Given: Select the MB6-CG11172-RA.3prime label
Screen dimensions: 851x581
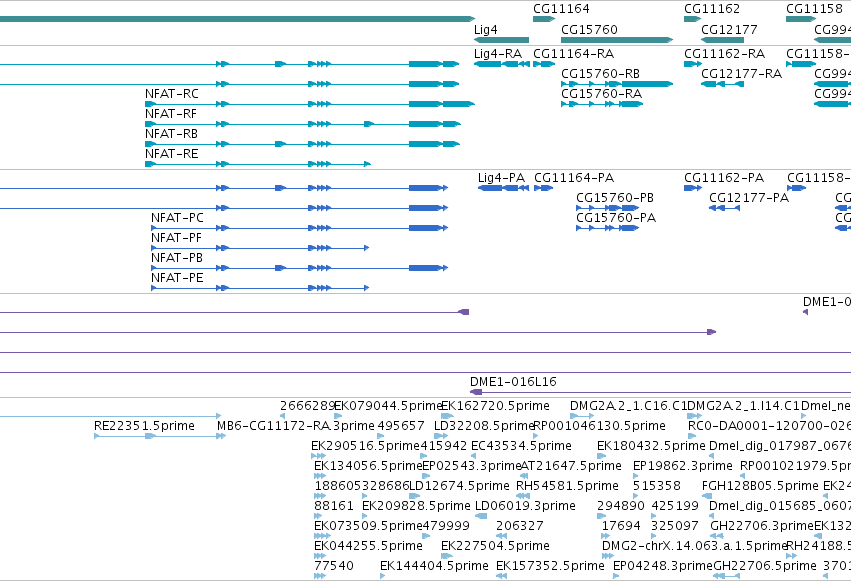Looking at the screenshot, I should pos(296,426).
